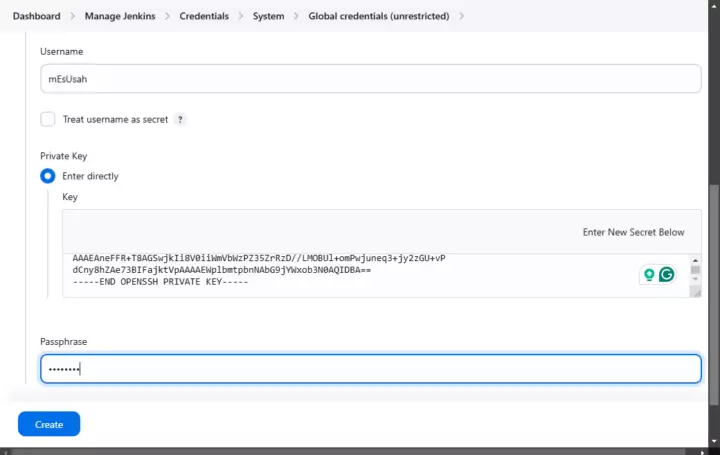Click the green lightbulb extension icon
720x455 pixels.
tap(649, 275)
